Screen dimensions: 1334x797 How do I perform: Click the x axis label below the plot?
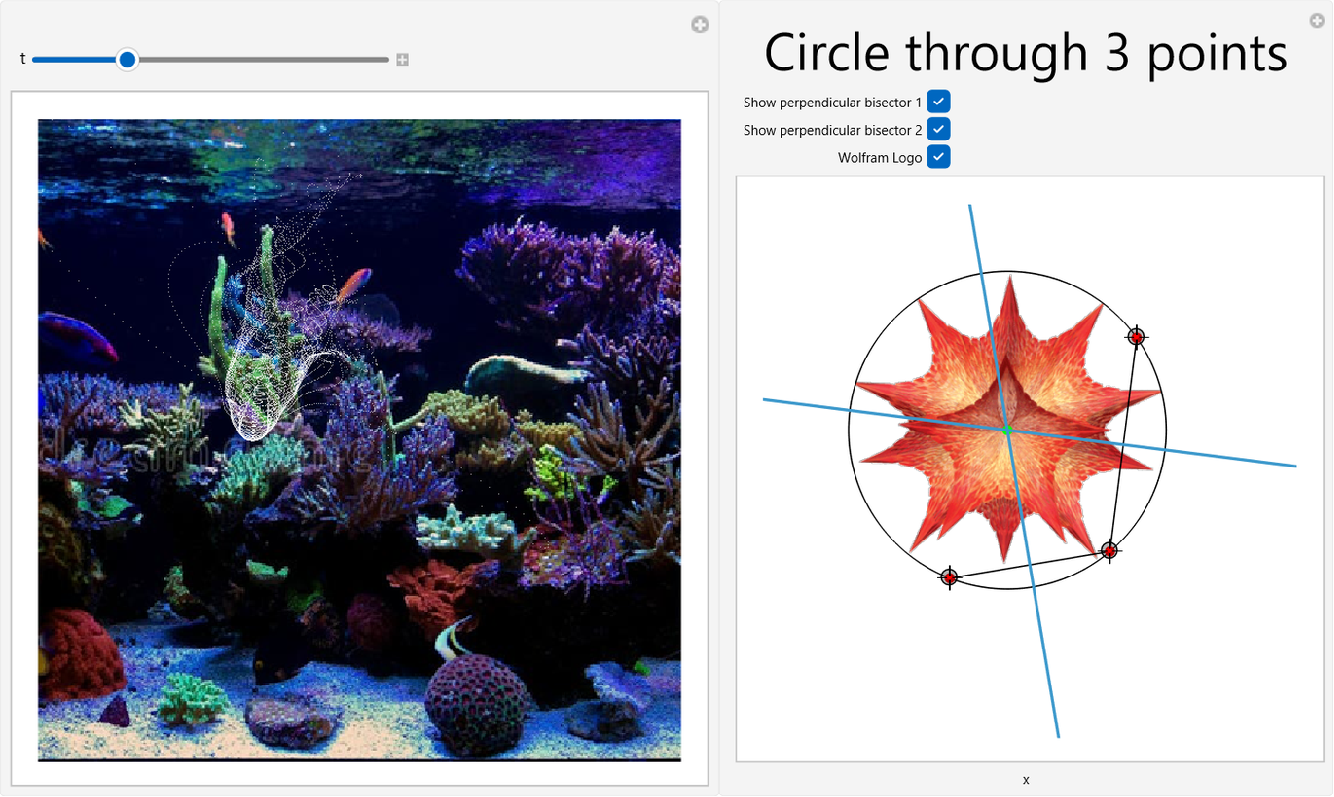pos(1025,780)
